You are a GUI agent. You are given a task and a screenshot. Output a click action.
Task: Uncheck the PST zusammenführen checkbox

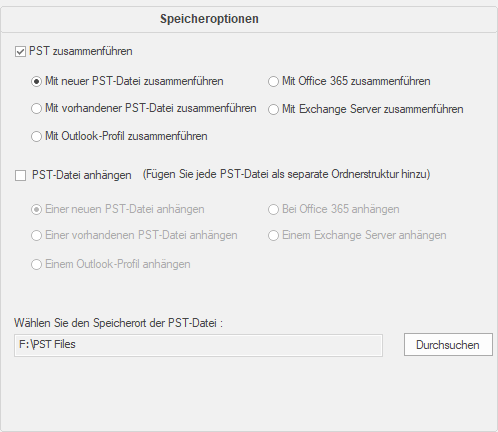pos(20,52)
